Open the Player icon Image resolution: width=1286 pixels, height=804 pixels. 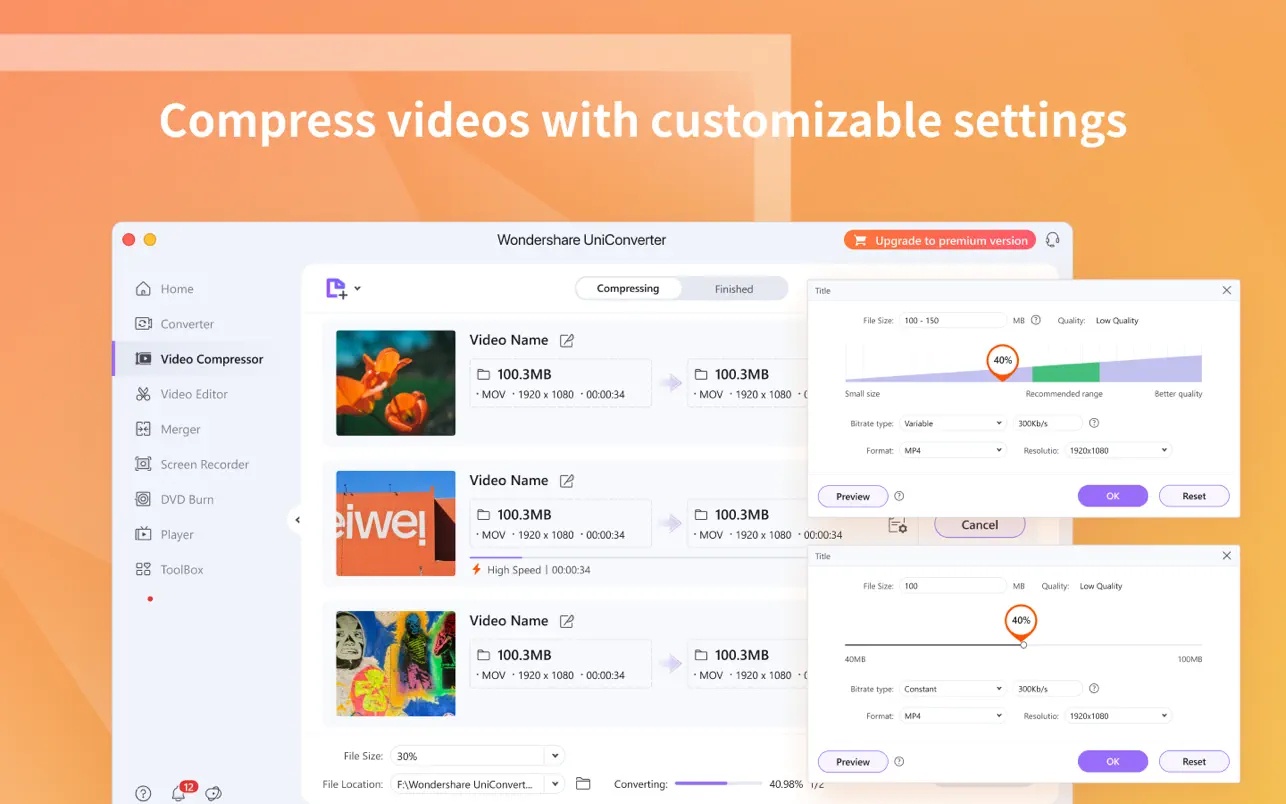point(143,534)
